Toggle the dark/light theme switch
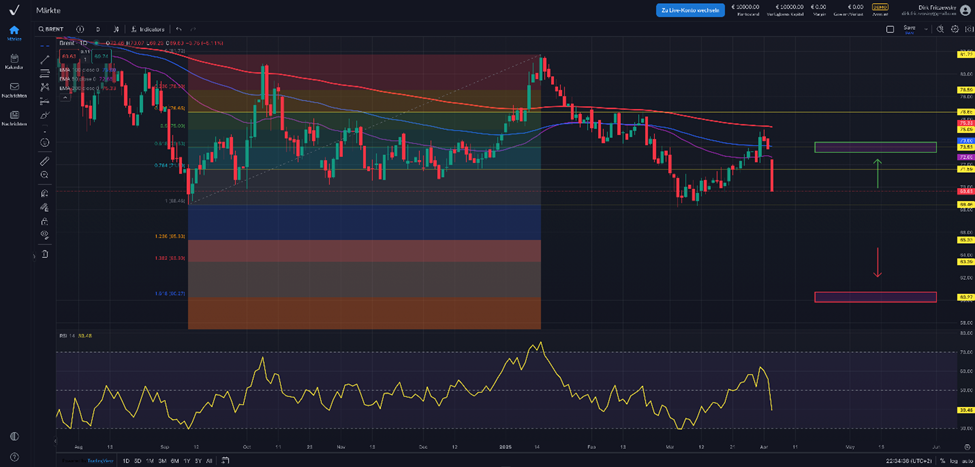Screen dimensions: 975x467 click(14, 436)
